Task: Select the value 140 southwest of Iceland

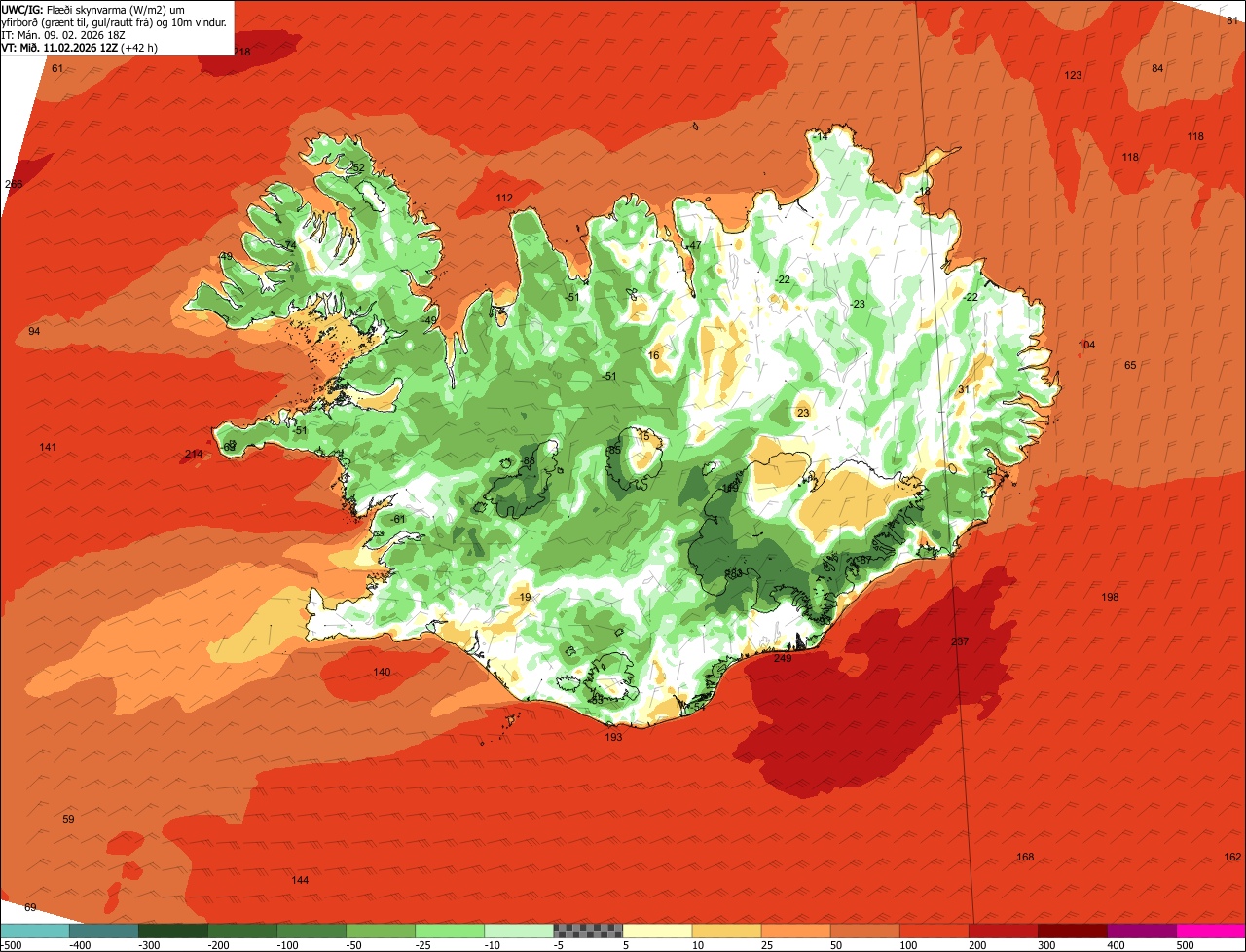Action: (382, 673)
